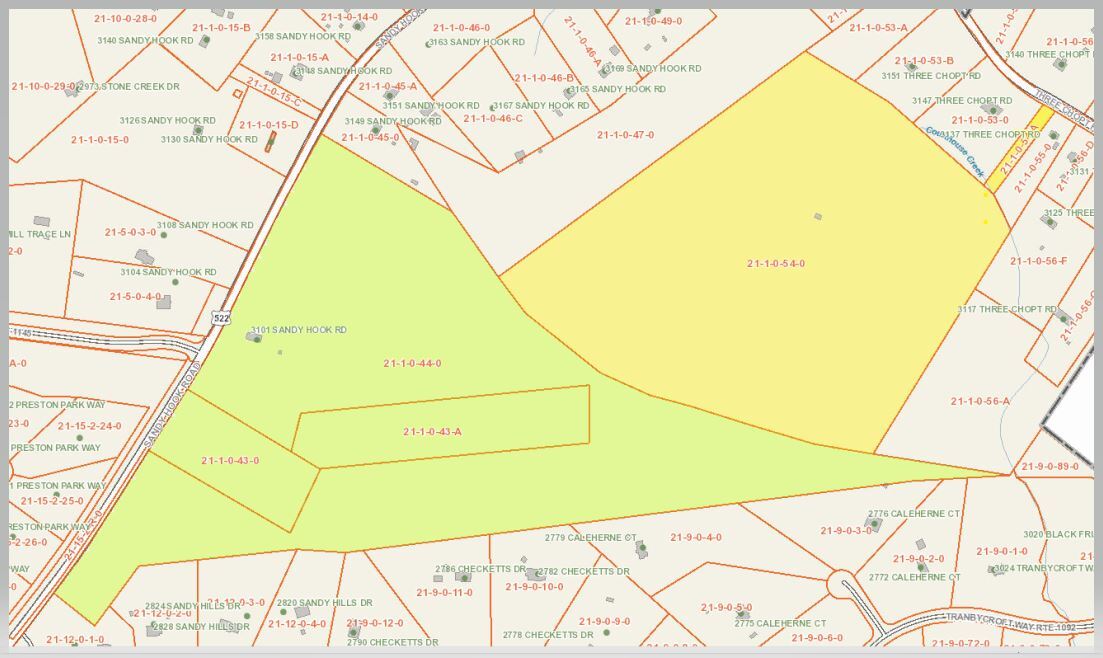
Task: Click the building marker at 2776 Caleherne Ct
Action: pyautogui.click(x=876, y=523)
